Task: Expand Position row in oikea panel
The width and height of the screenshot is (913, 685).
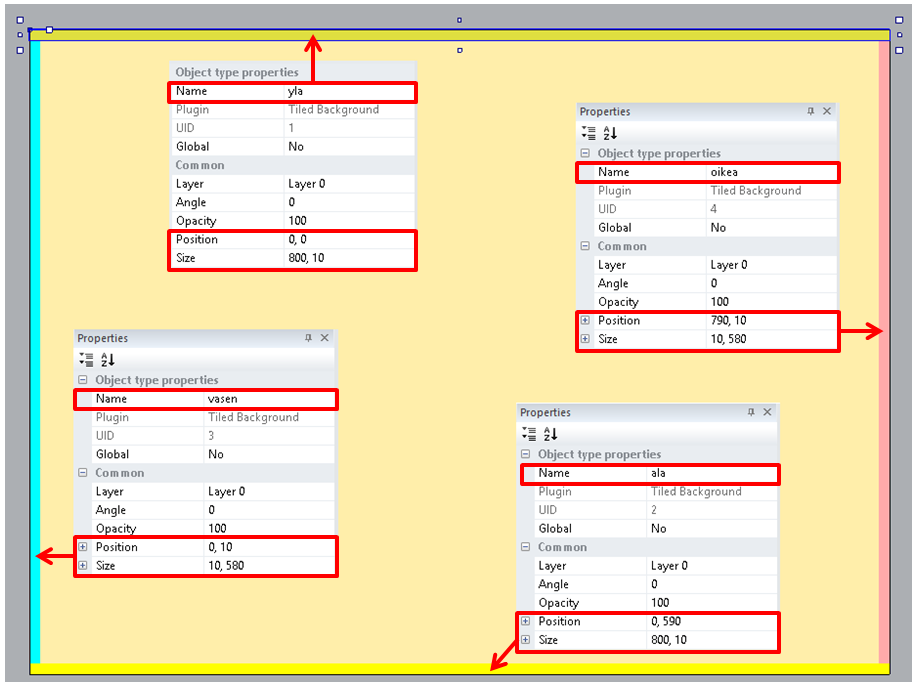Action: coord(585,321)
